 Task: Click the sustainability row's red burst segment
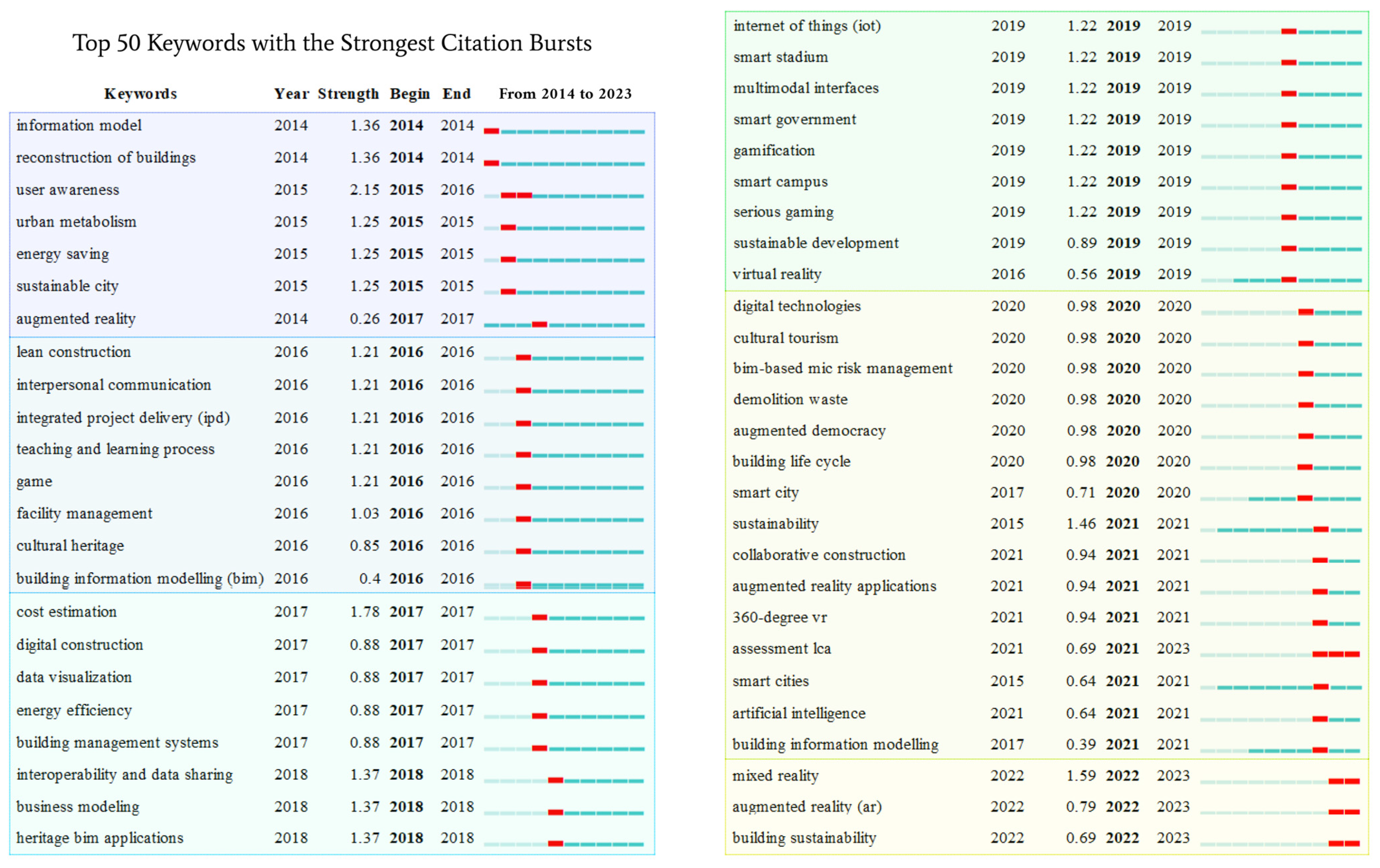(1321, 529)
